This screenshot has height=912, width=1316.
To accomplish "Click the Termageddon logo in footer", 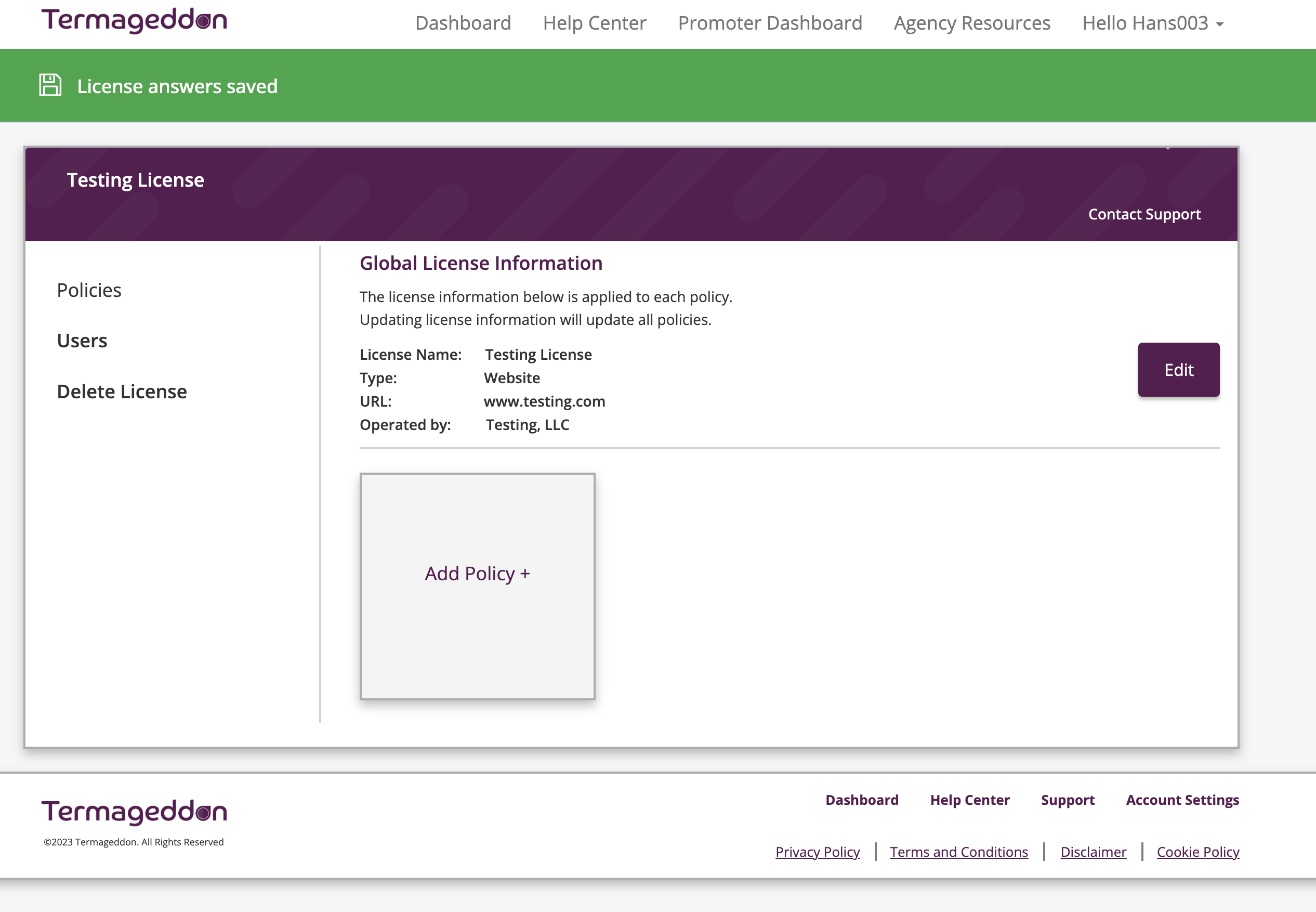I will click(x=134, y=812).
